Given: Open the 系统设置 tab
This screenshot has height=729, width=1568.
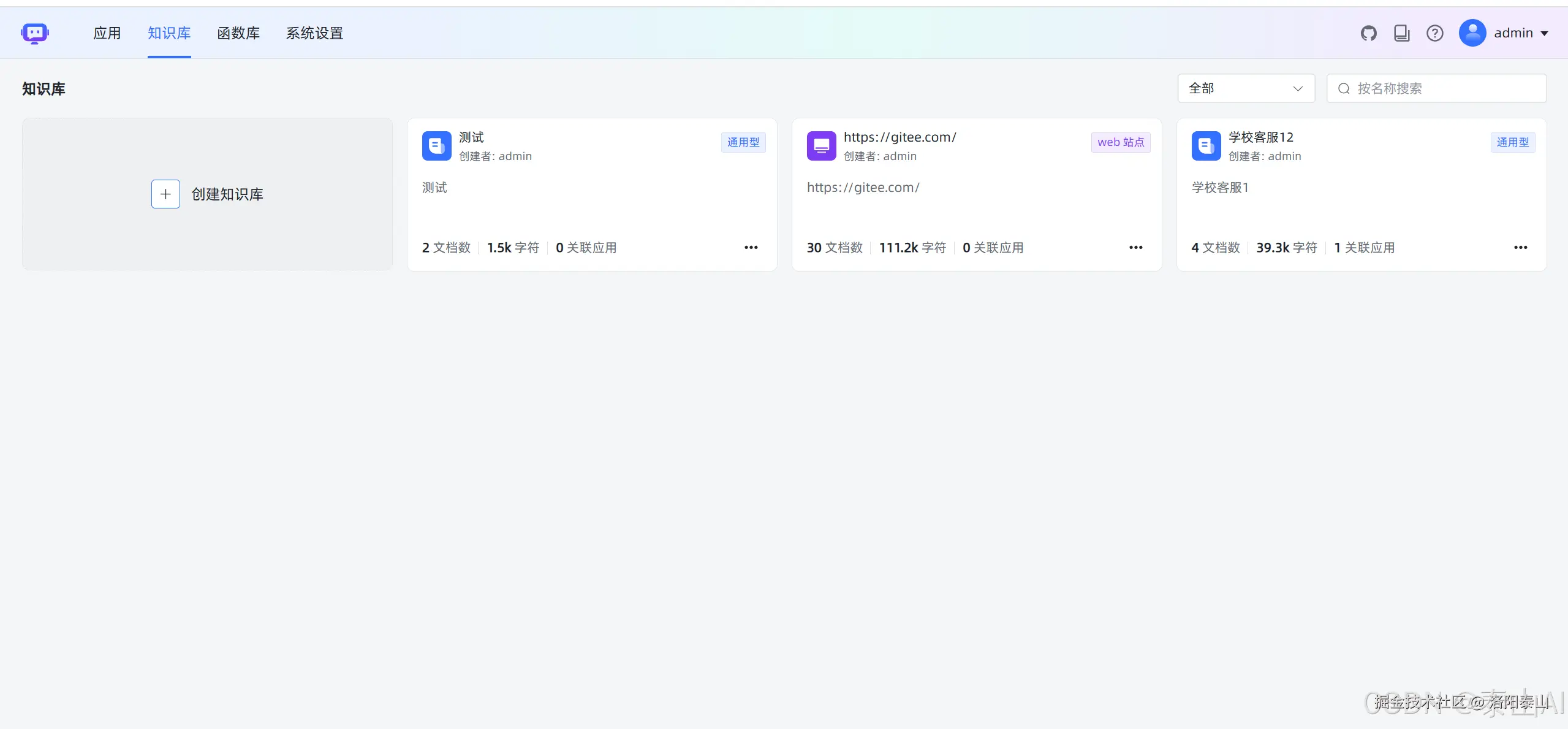Looking at the screenshot, I should 314,33.
